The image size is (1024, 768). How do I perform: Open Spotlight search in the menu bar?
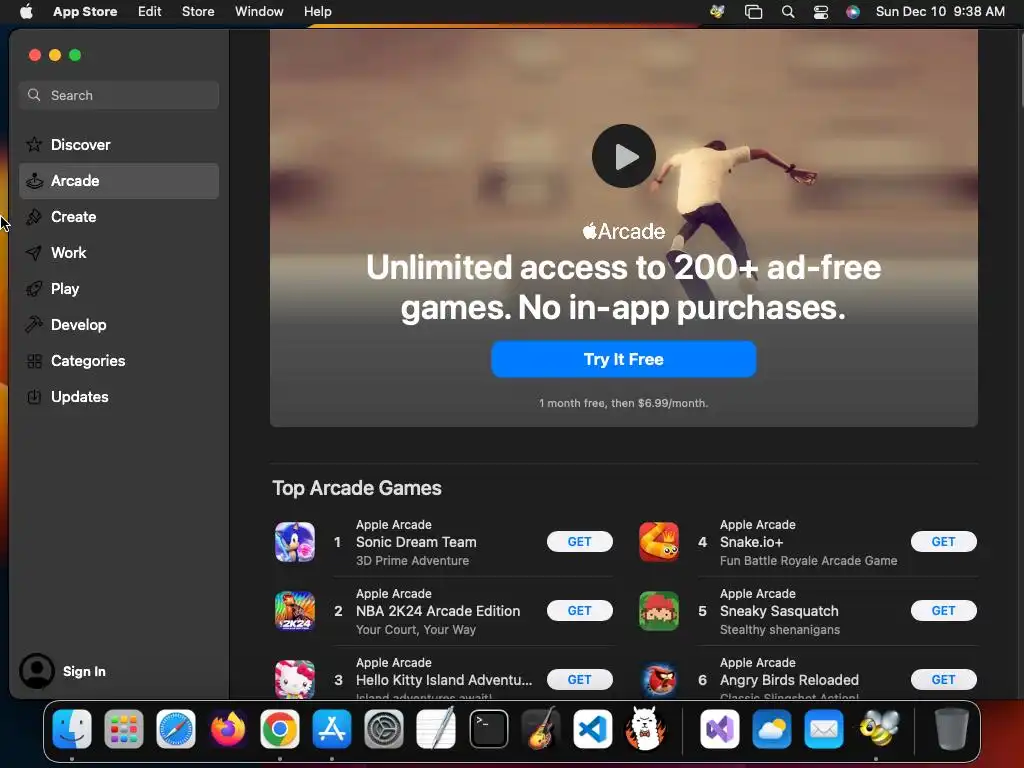click(788, 12)
